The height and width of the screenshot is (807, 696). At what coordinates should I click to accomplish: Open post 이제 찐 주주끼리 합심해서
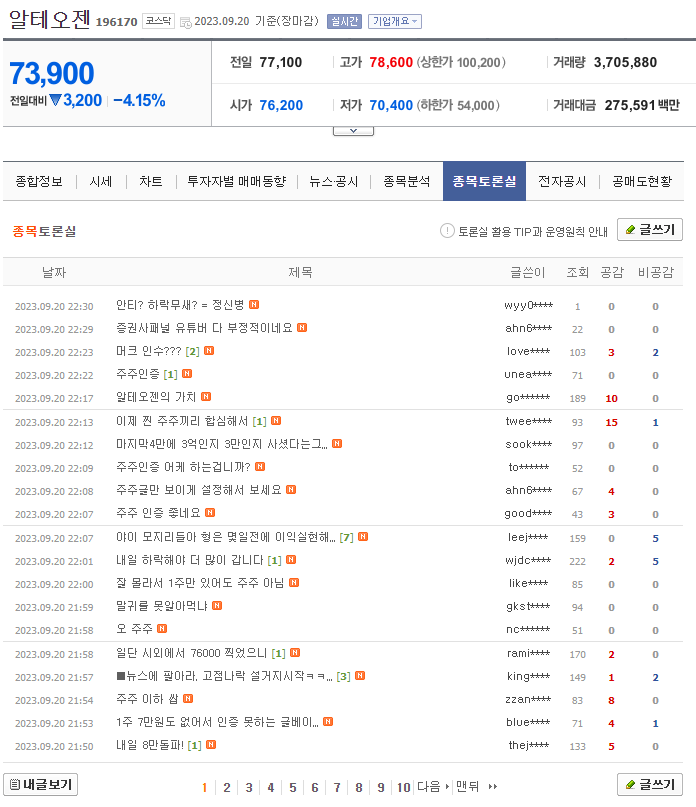182,421
